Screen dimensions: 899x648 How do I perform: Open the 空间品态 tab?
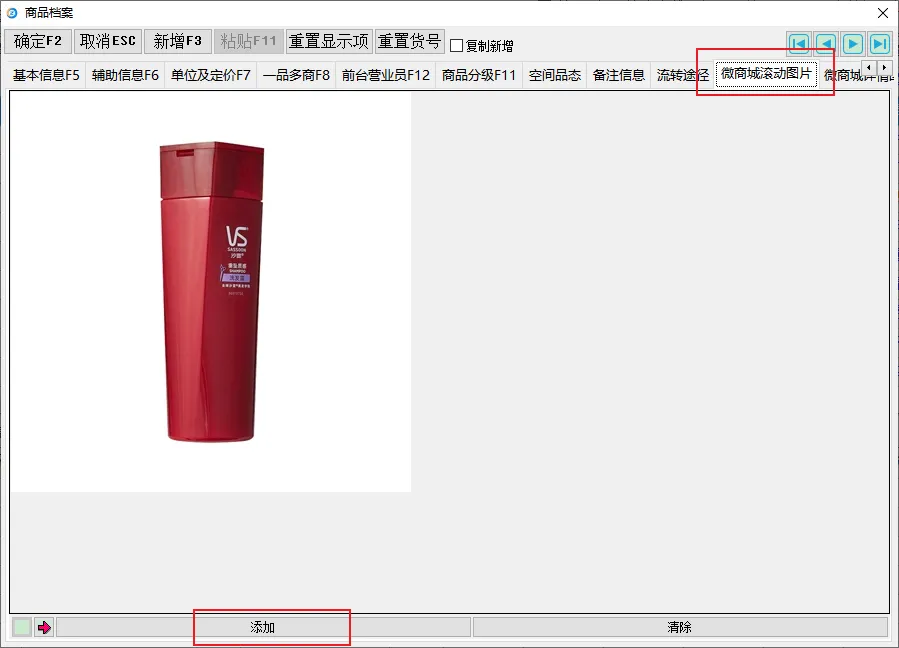[x=554, y=75]
